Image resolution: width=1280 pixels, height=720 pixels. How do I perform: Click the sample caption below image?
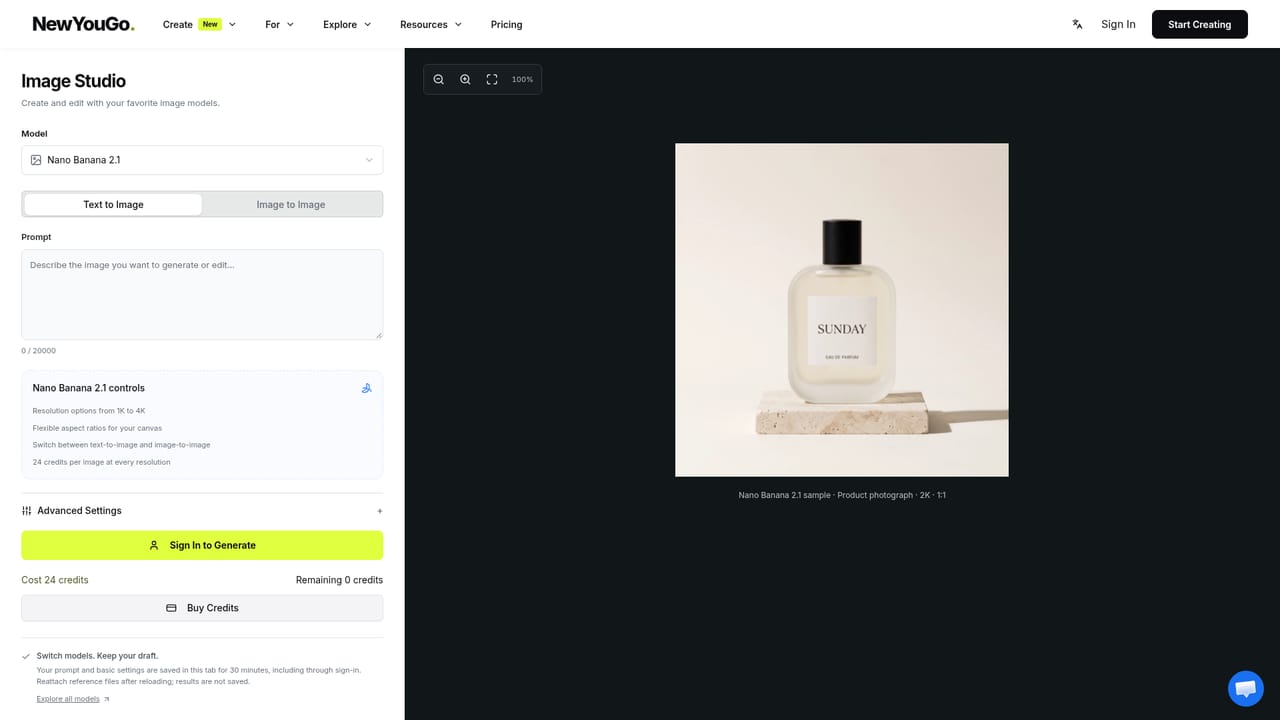[x=842, y=495]
